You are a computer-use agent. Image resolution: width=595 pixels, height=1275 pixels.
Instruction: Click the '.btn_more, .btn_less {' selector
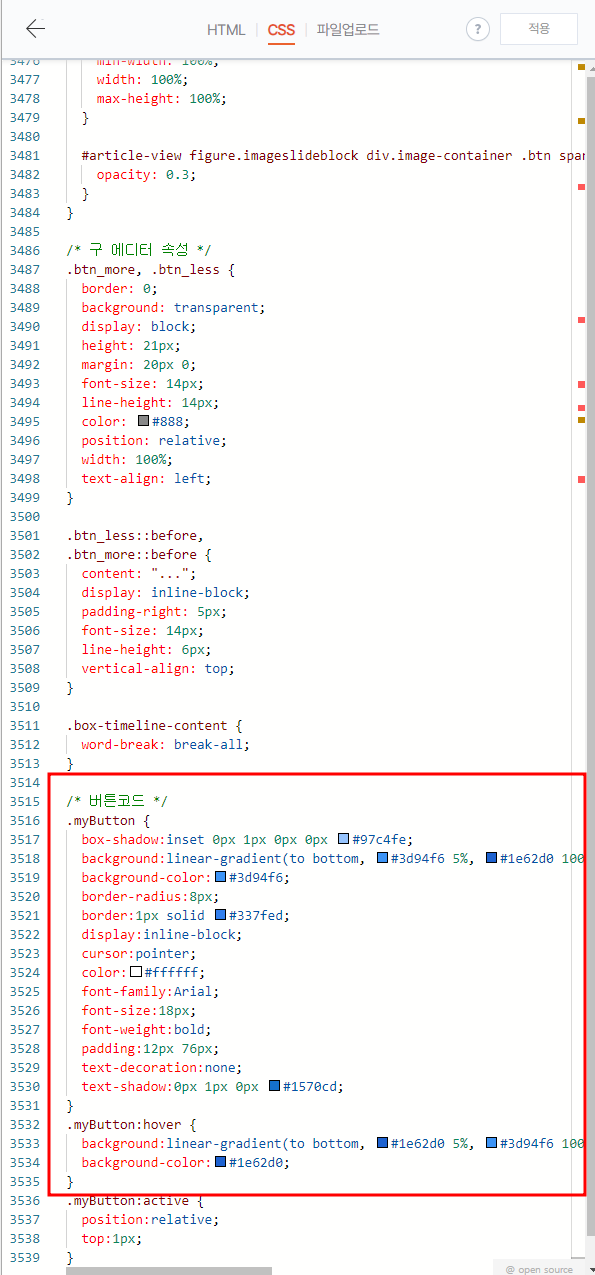[151, 269]
